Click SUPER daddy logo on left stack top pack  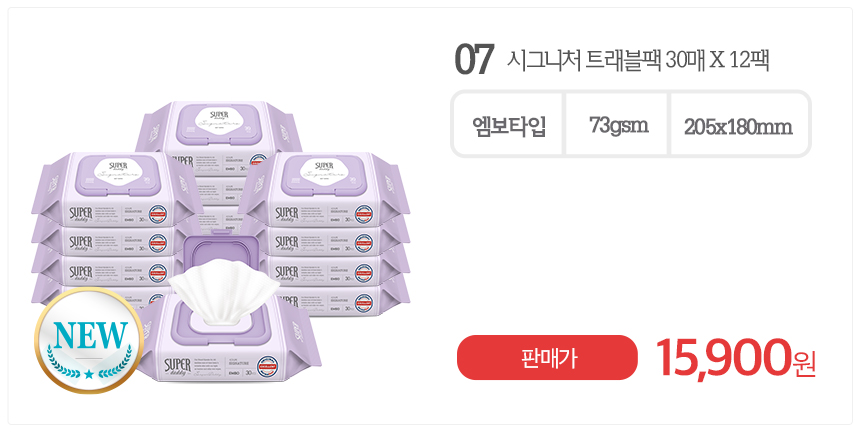point(81,214)
